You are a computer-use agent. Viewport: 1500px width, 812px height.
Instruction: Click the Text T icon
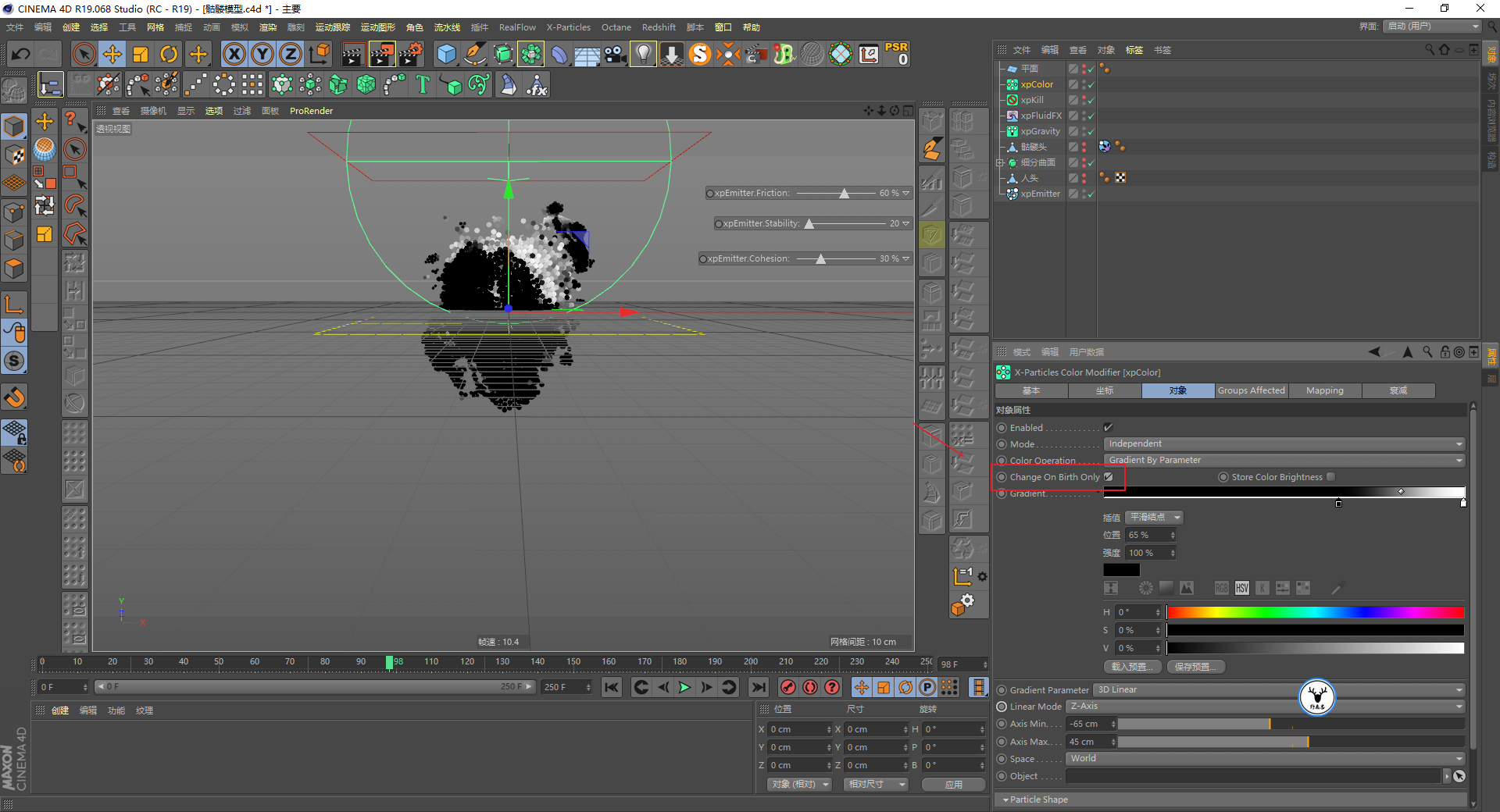tap(423, 84)
